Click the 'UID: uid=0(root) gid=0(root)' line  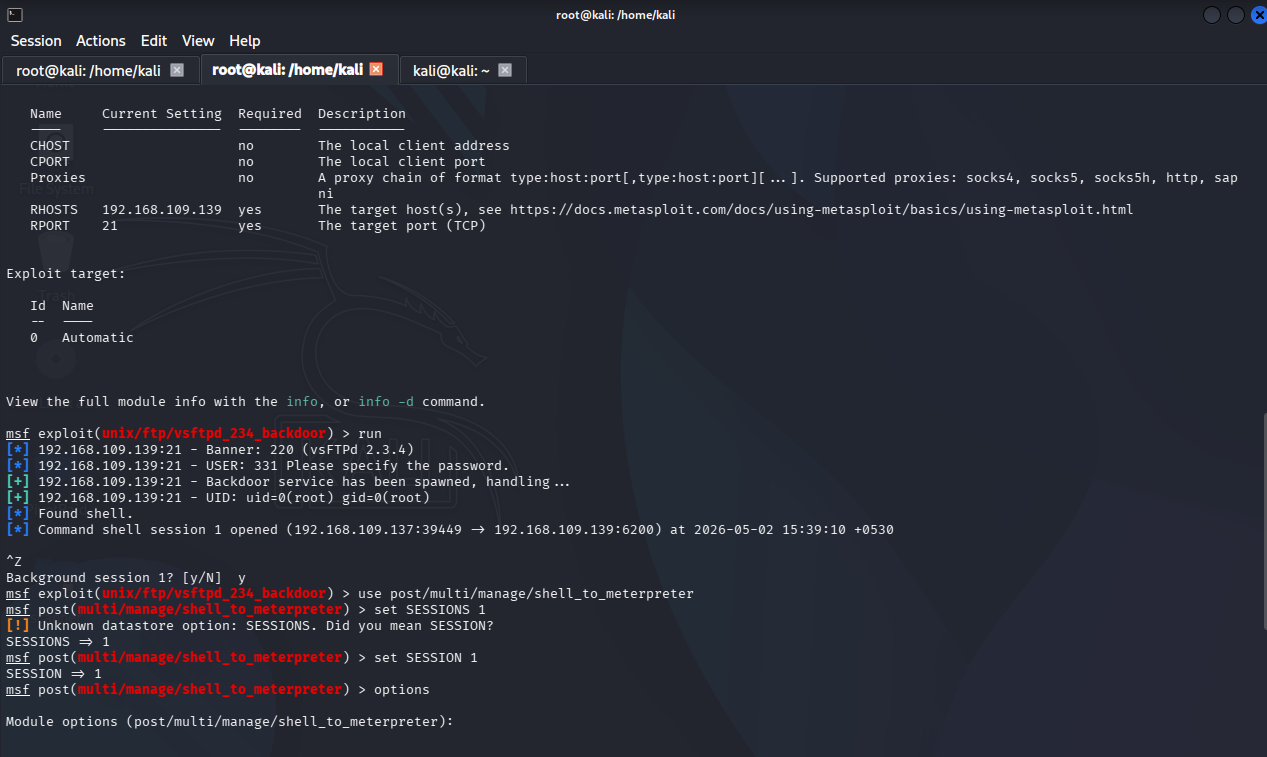[x=218, y=498]
